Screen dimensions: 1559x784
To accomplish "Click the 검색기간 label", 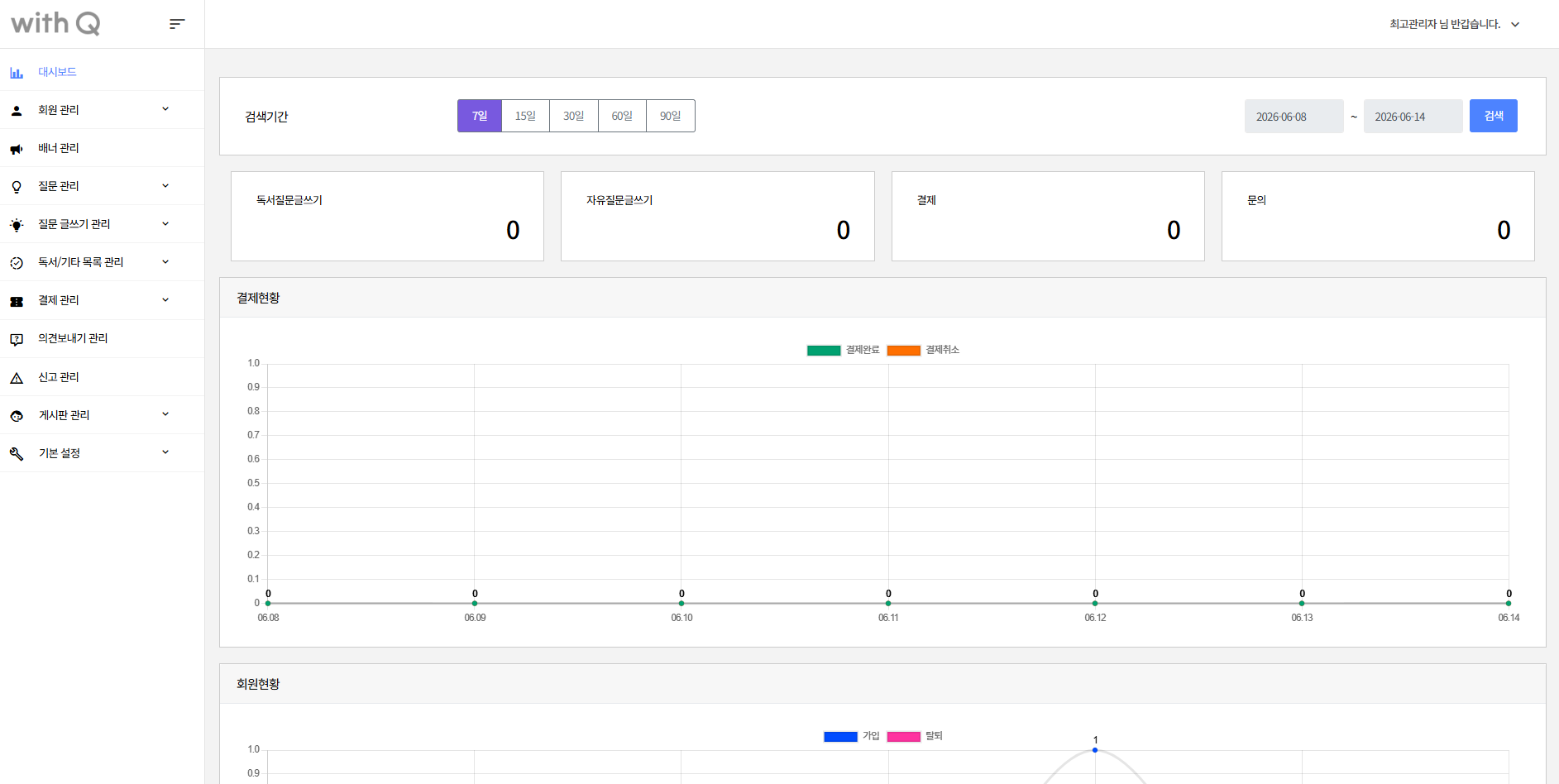I will point(266,117).
